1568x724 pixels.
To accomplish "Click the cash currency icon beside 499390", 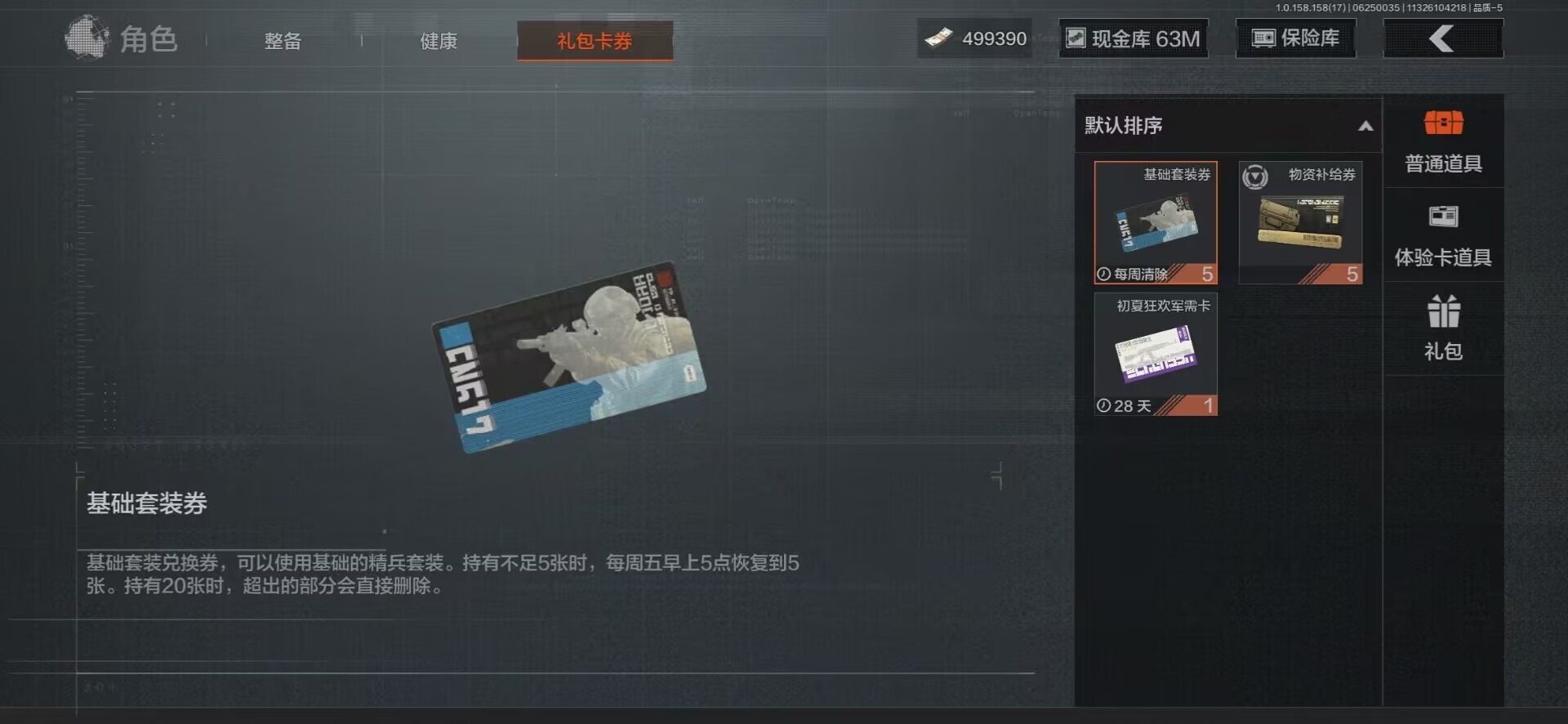I will [938, 38].
